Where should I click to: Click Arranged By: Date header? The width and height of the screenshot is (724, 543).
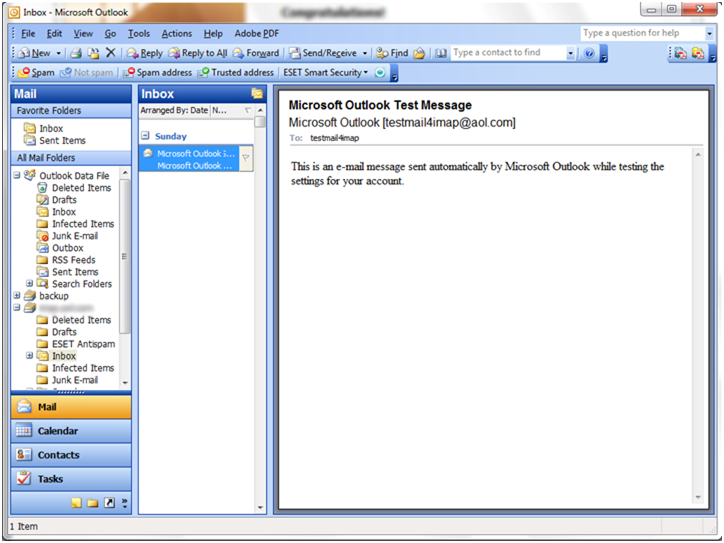click(x=175, y=110)
